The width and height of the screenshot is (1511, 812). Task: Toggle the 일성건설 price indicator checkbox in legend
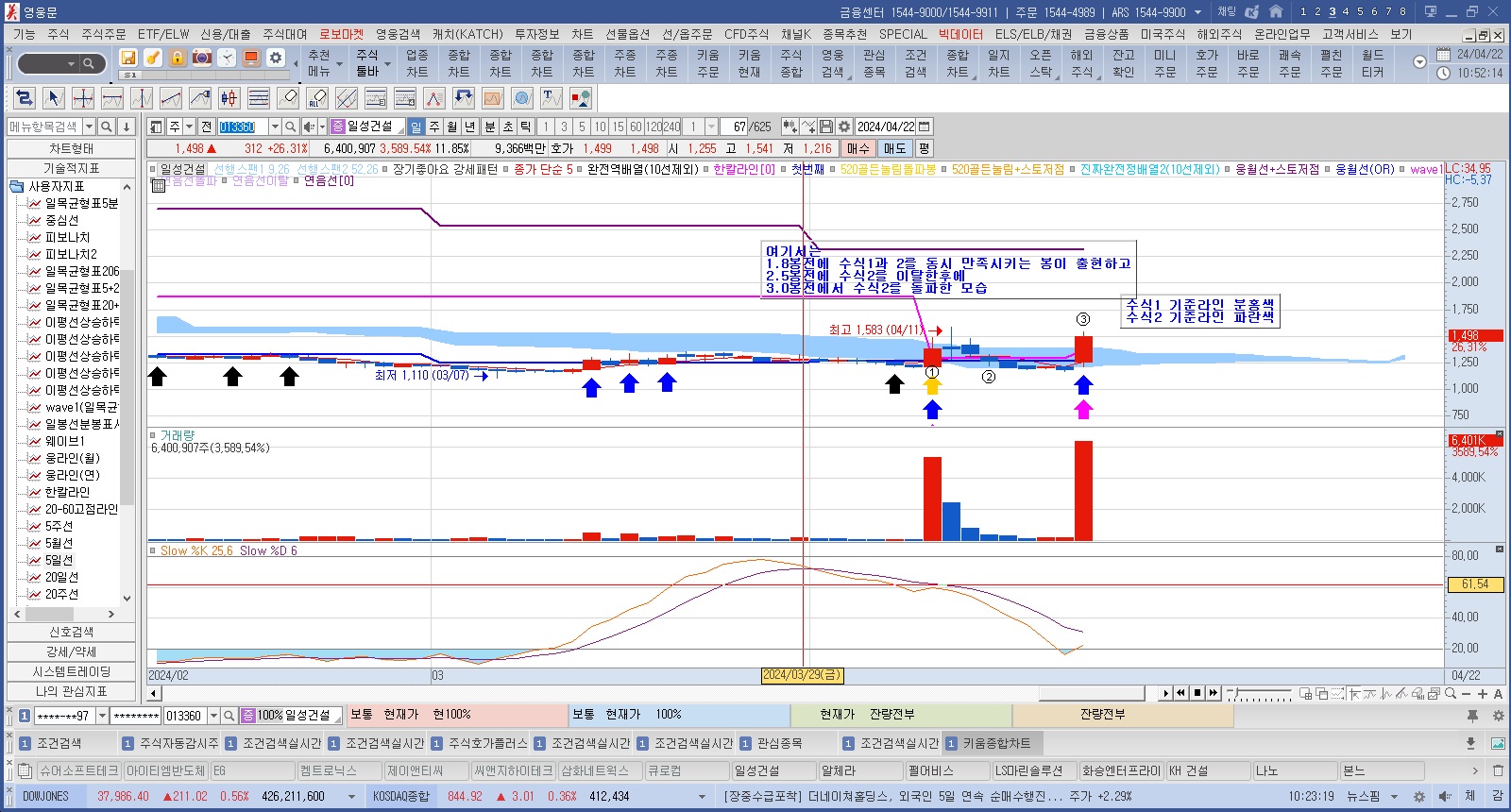153,170
